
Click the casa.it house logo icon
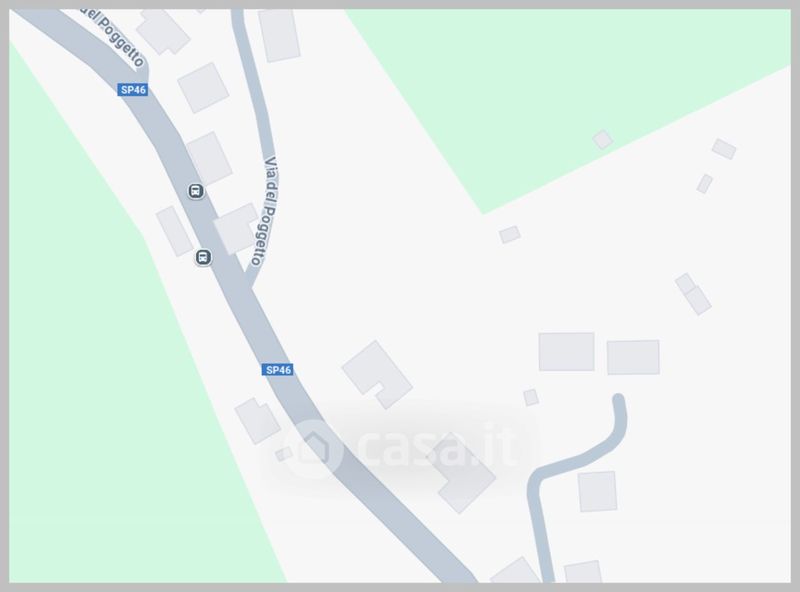pos(313,449)
